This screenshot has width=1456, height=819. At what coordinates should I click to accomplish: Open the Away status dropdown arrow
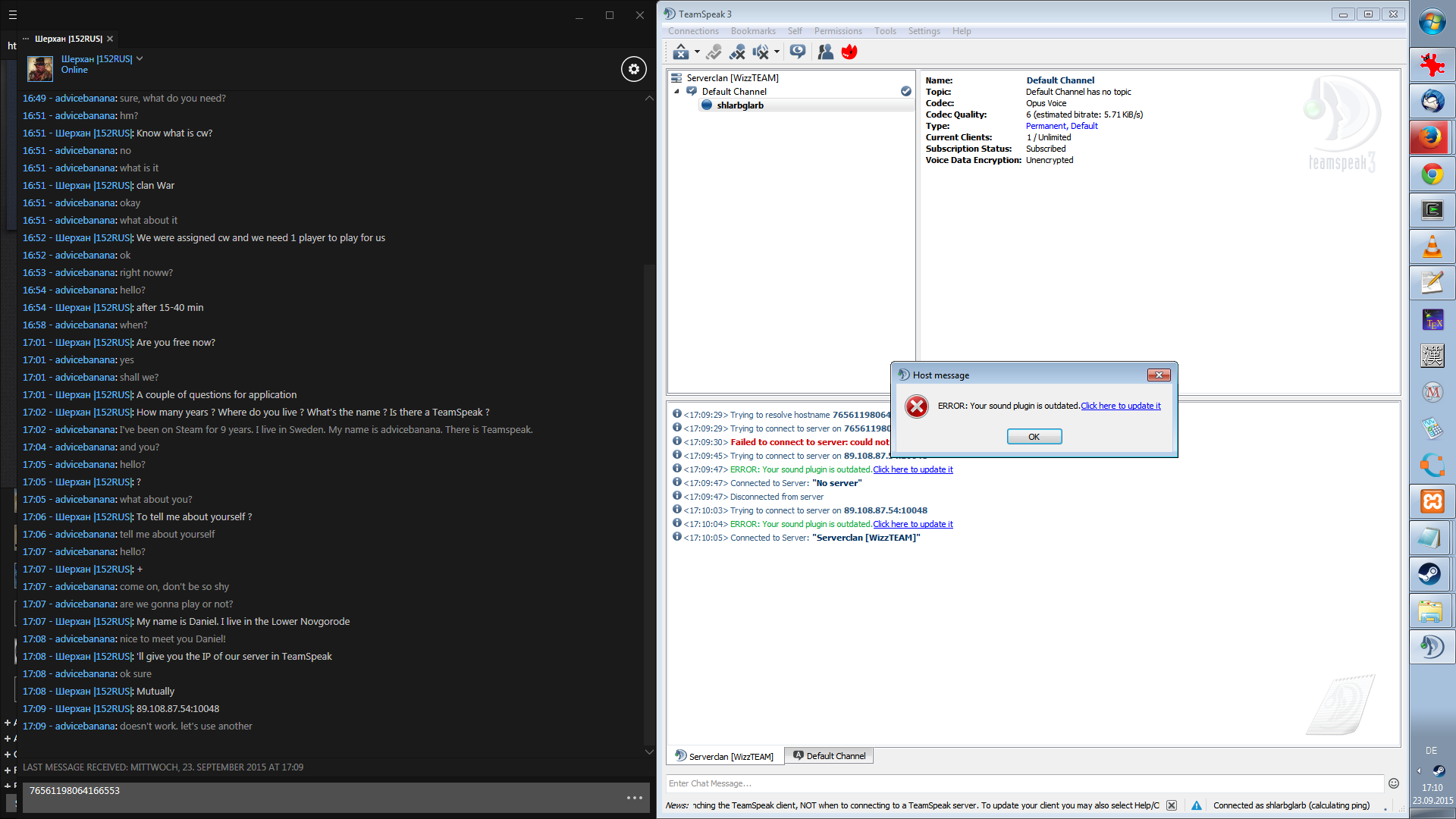click(697, 52)
